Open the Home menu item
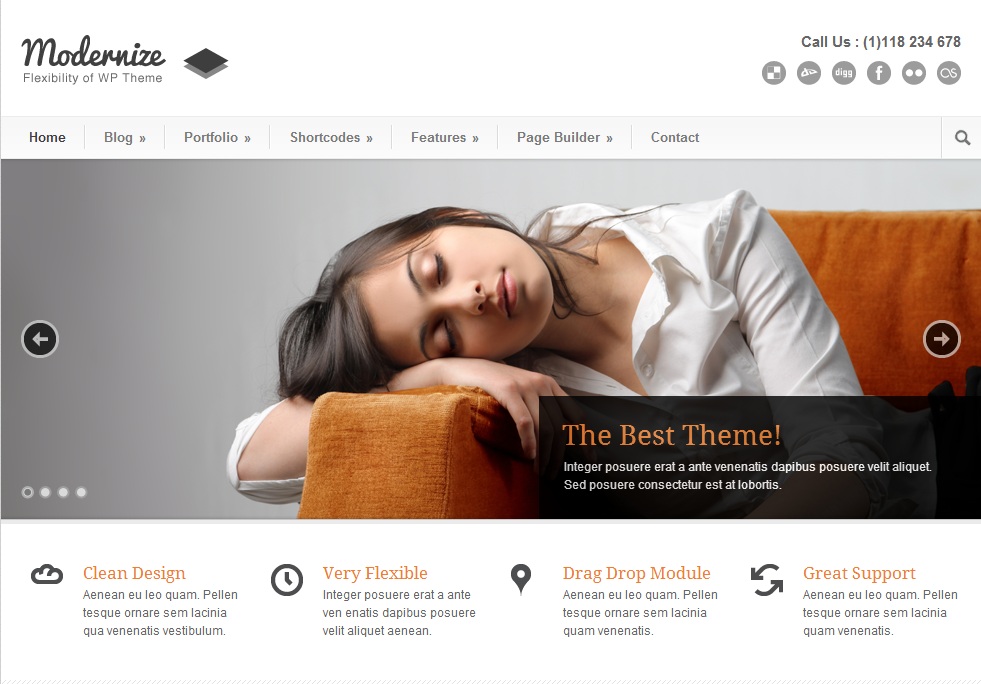981x684 pixels. tap(47, 138)
